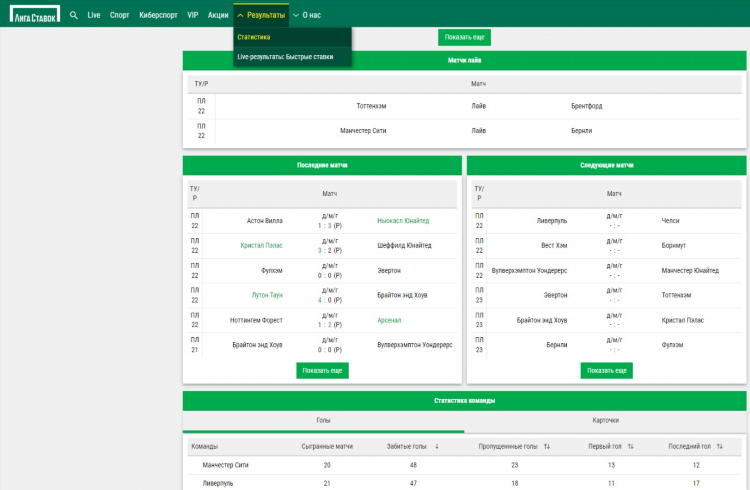
Task: Select Ливерпуль statistics row
Action: (x=464, y=483)
